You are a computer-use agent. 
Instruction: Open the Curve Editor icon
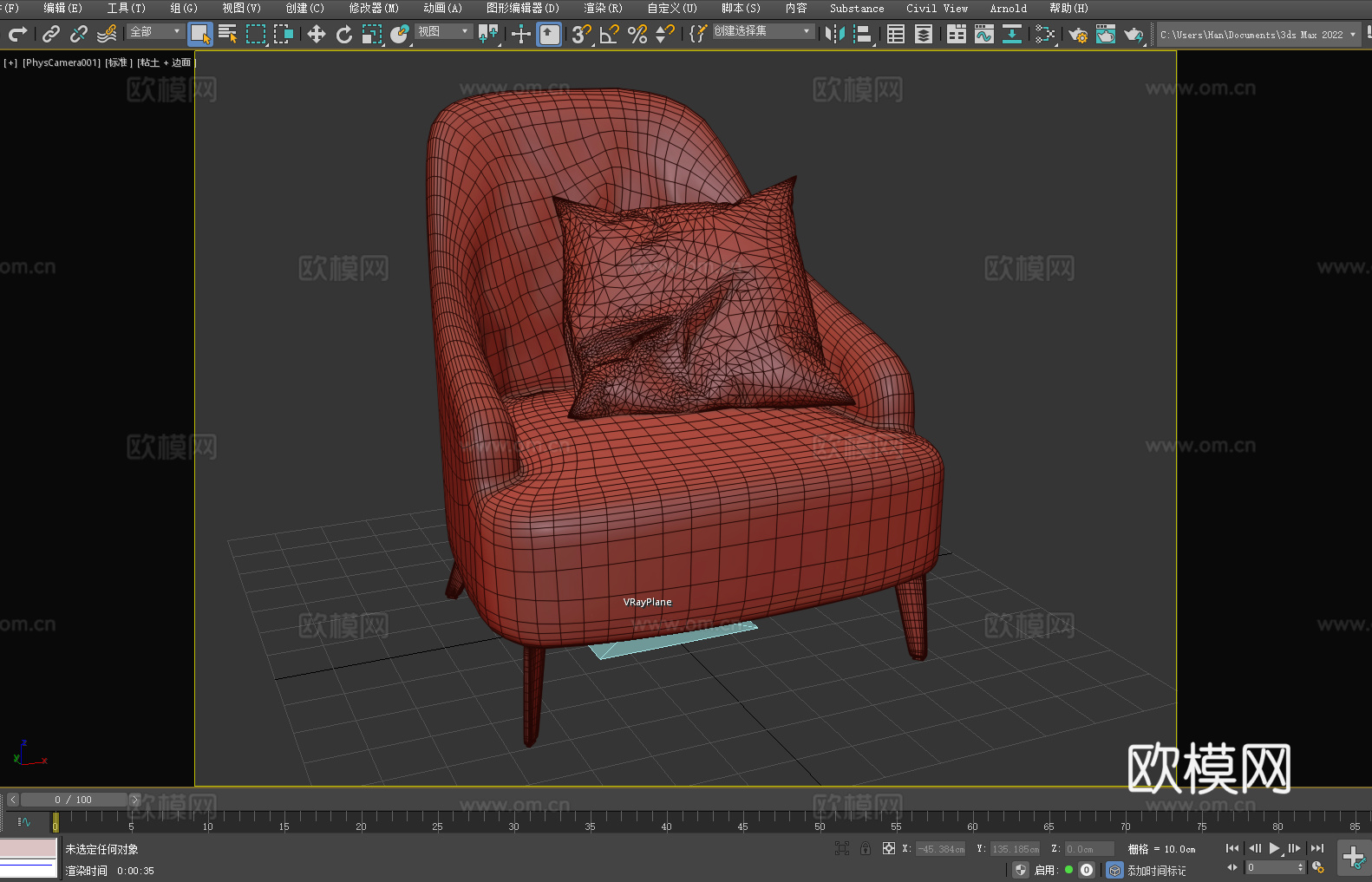pos(984,34)
